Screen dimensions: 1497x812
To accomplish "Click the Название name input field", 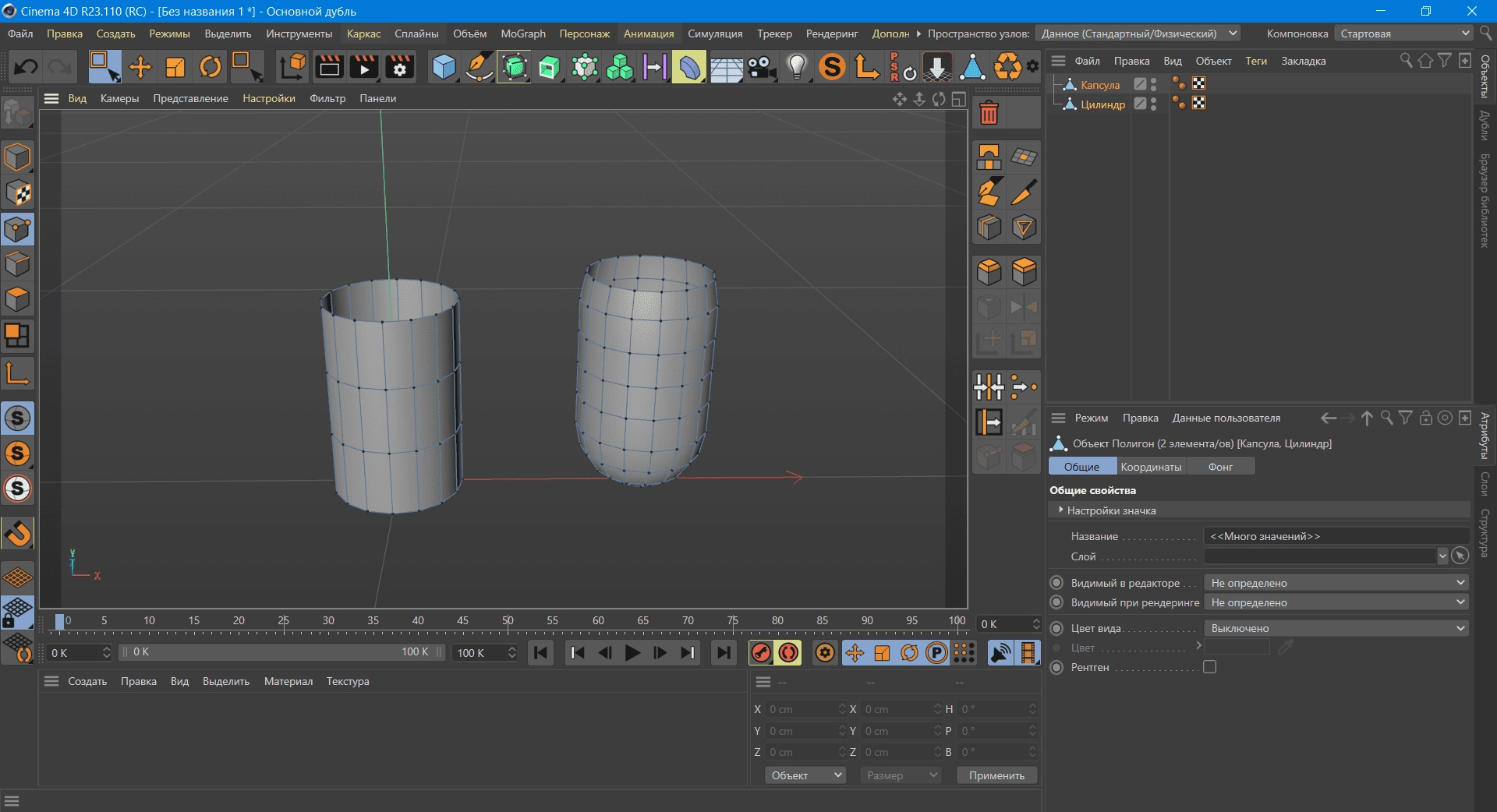I will point(1336,536).
